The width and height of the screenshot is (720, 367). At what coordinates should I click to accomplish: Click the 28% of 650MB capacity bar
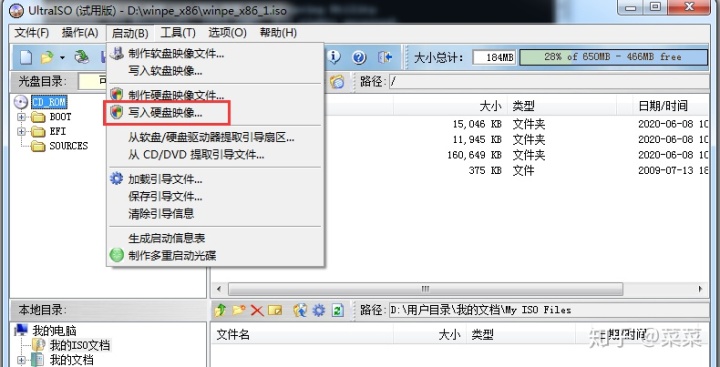(613, 57)
